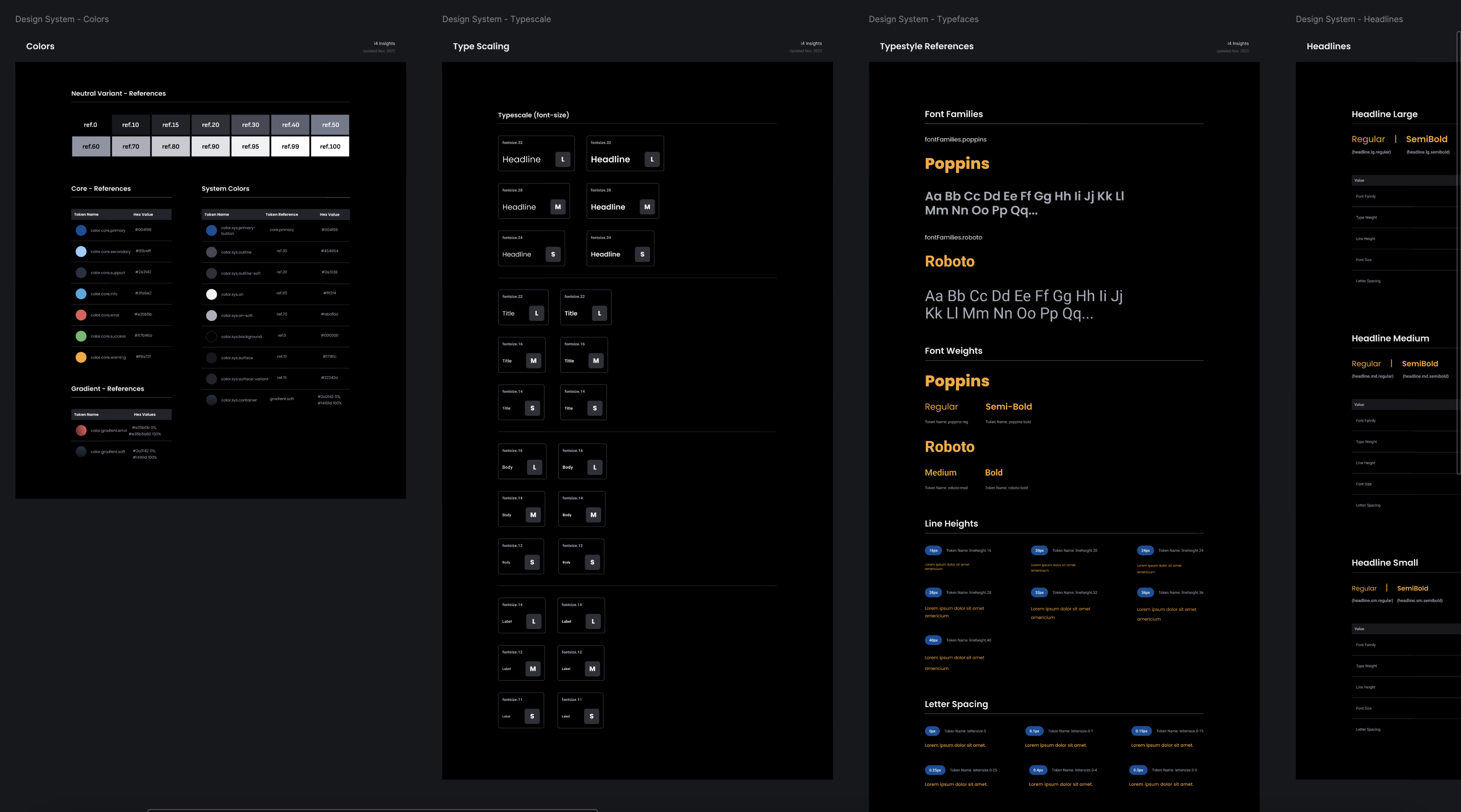Click the color.core.secondary light blue circle
Image resolution: width=1461 pixels, height=812 pixels.
tap(81, 251)
